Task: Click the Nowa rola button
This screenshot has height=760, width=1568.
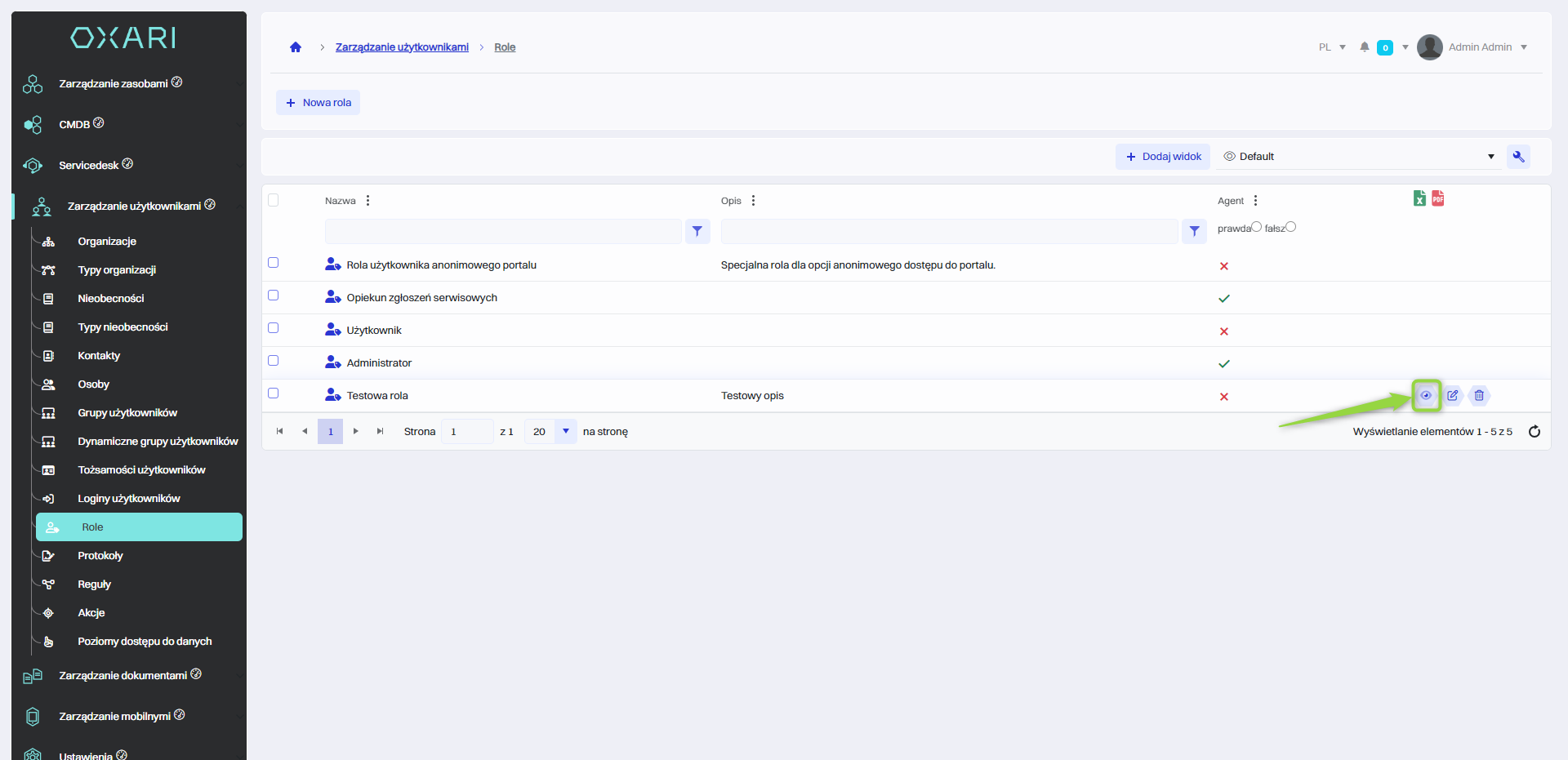Action: pos(318,103)
